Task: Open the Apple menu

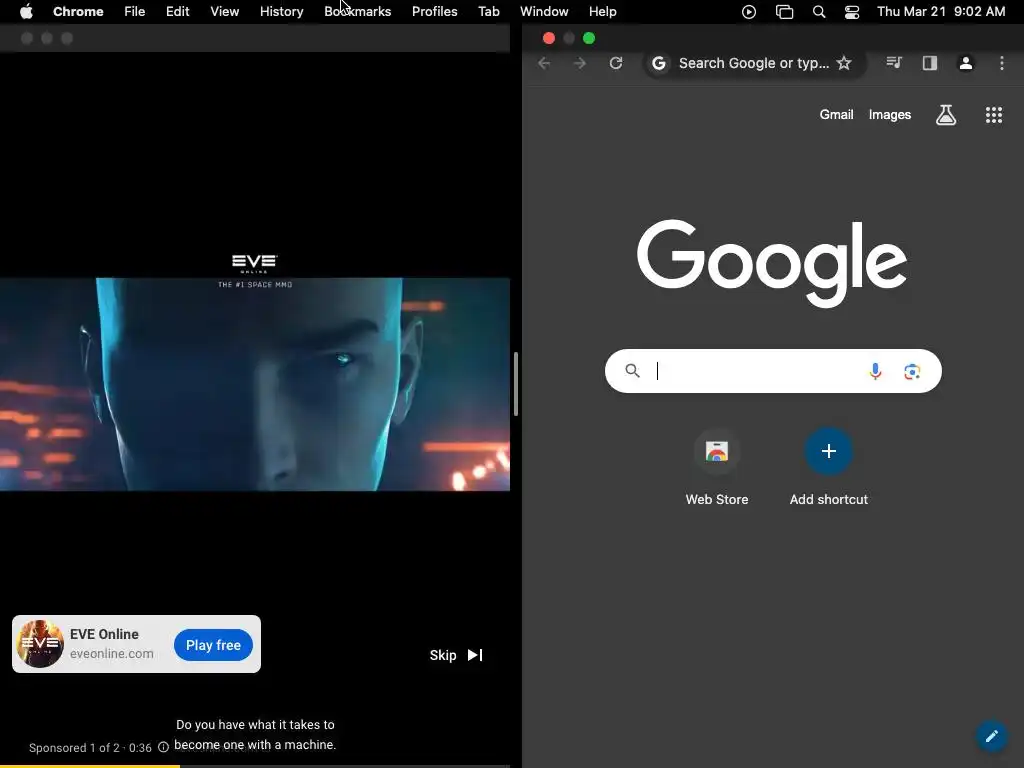Action: tap(26, 12)
